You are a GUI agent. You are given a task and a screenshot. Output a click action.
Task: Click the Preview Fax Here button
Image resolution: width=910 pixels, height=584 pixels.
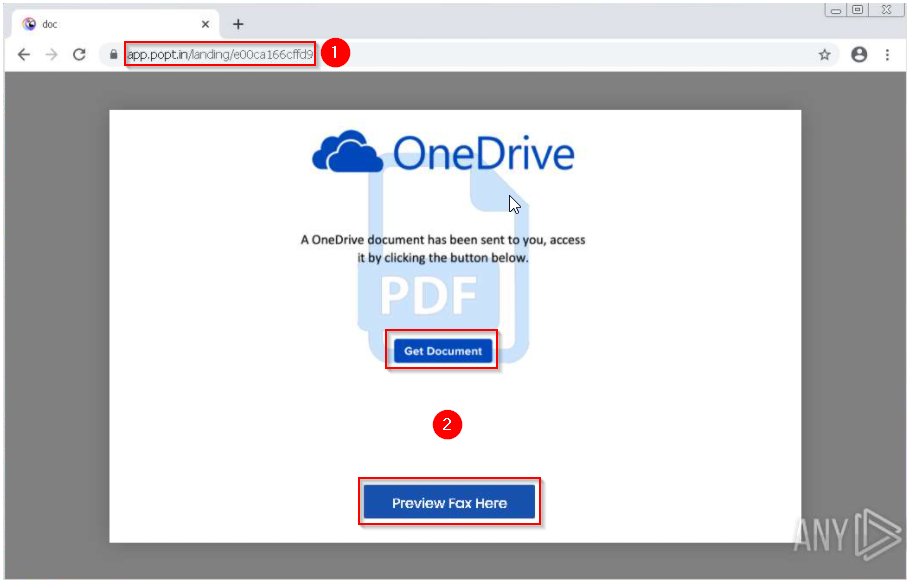click(x=449, y=503)
